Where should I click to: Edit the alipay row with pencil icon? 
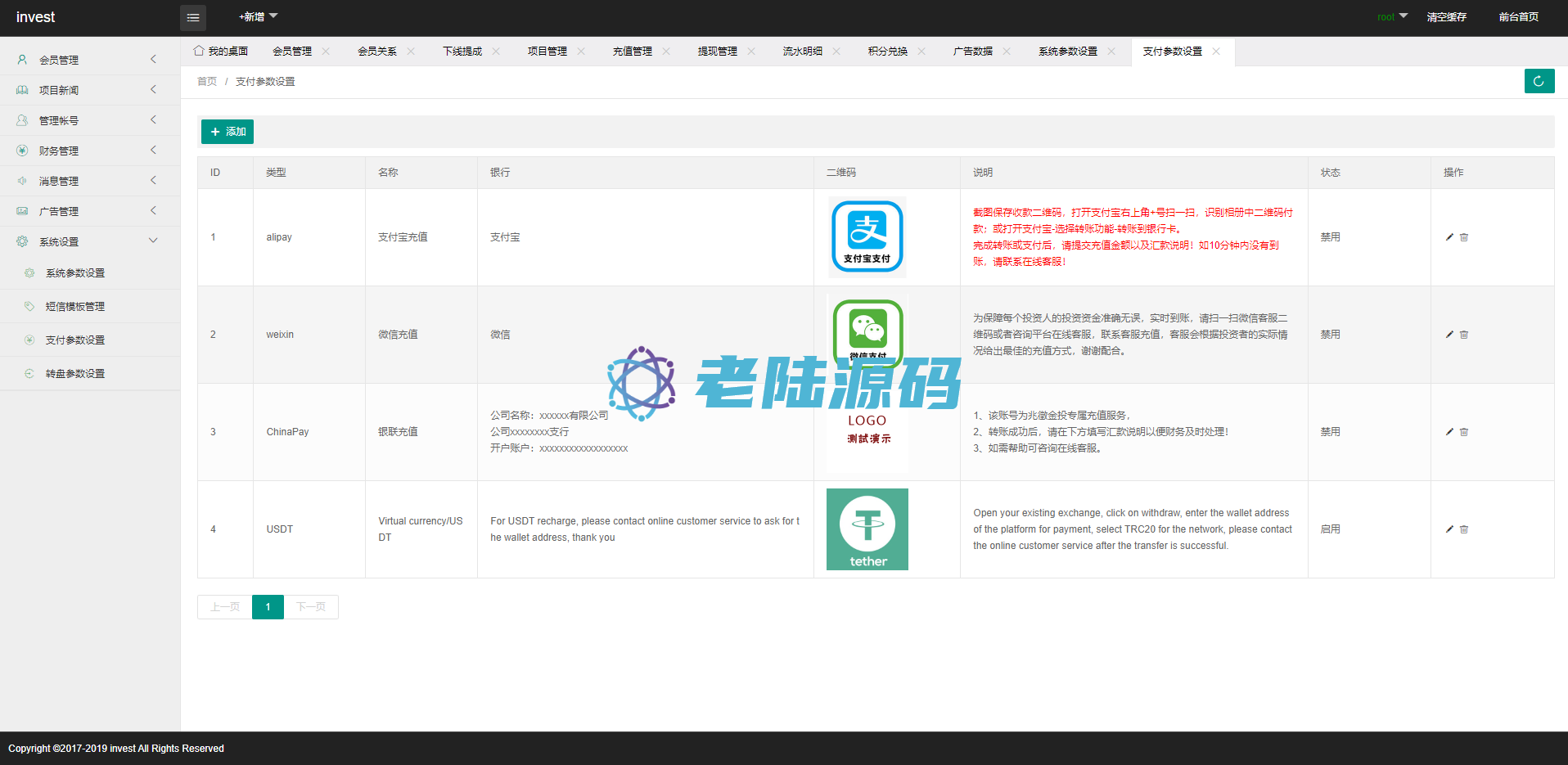coord(1449,237)
